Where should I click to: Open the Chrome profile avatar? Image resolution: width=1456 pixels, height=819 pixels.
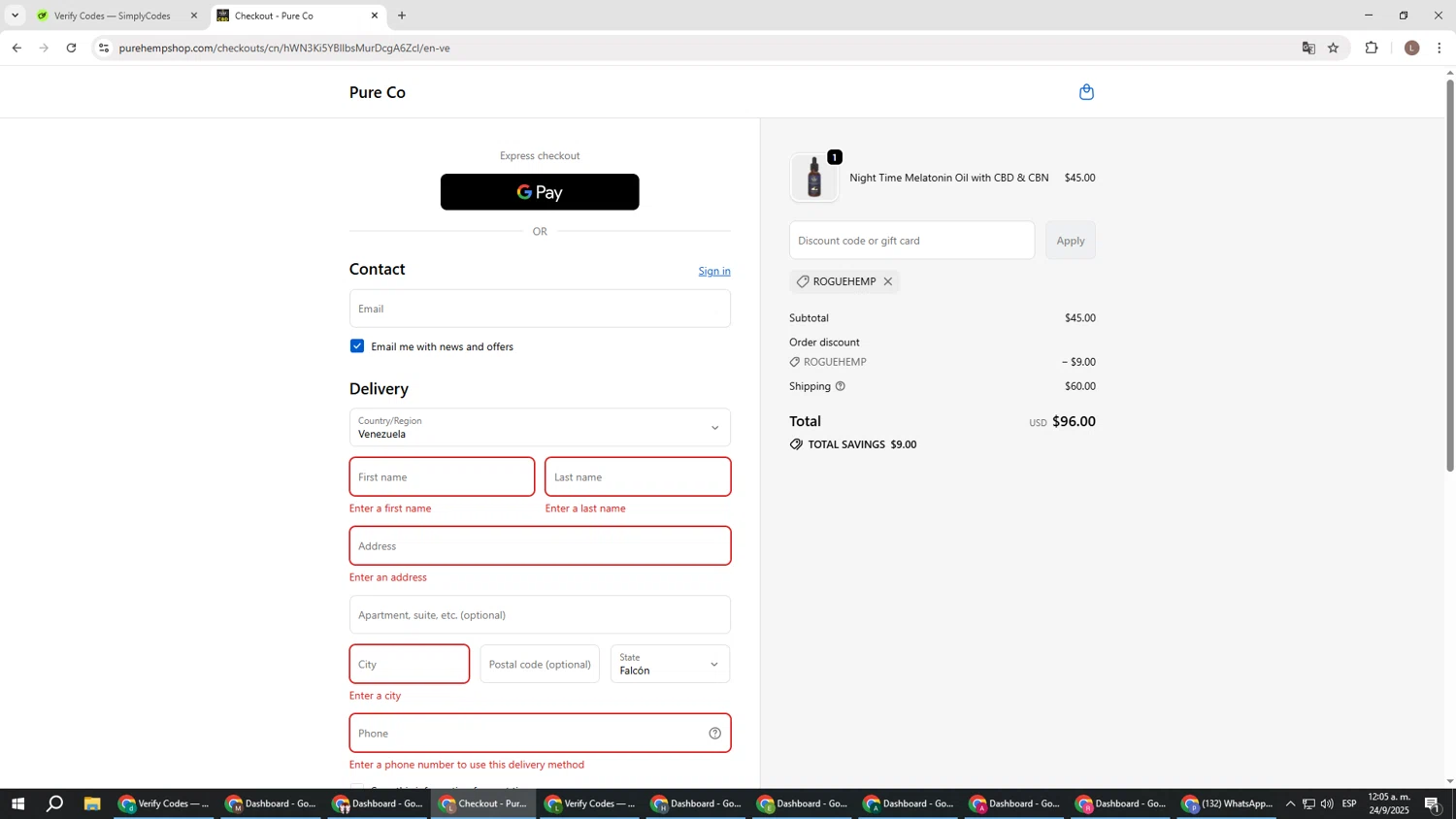[1412, 48]
